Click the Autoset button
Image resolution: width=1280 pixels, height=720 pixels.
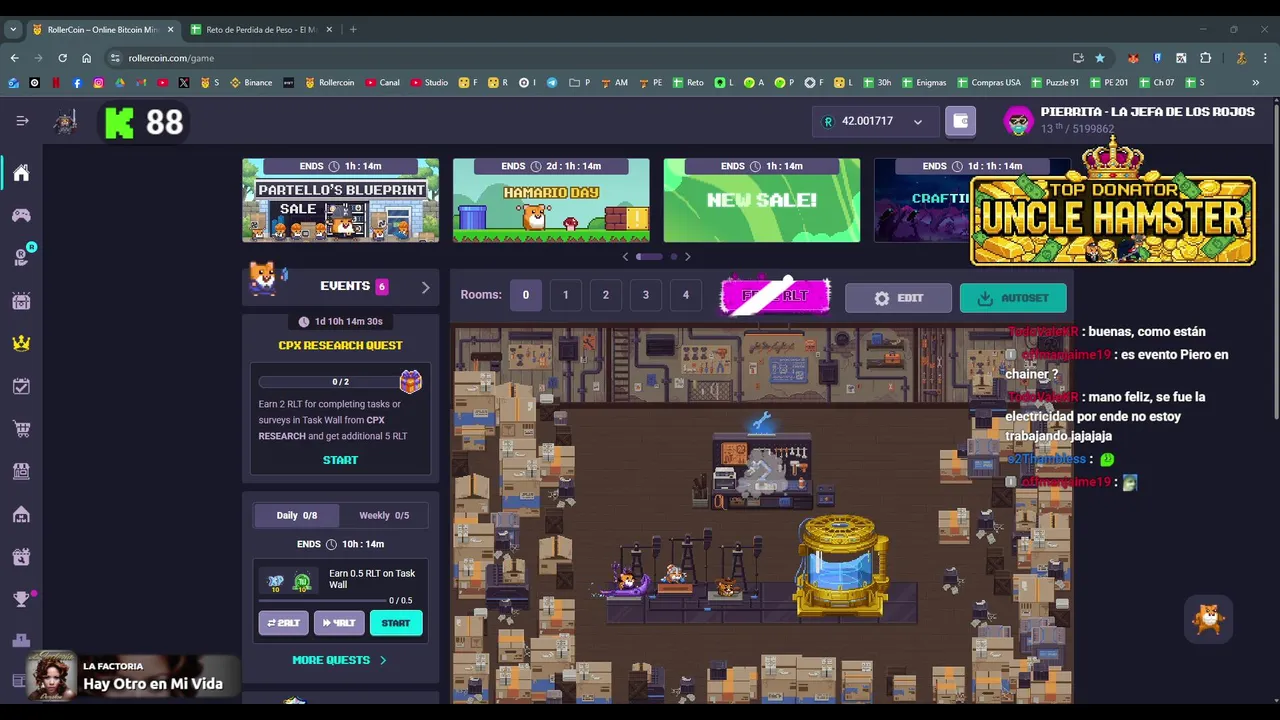(x=1013, y=298)
